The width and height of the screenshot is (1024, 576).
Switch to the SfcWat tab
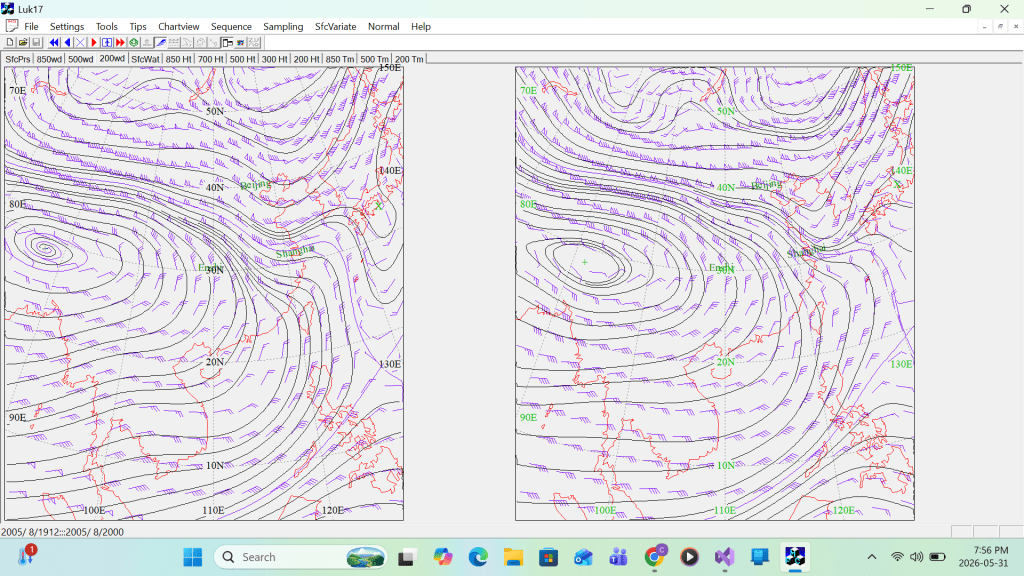(x=145, y=59)
